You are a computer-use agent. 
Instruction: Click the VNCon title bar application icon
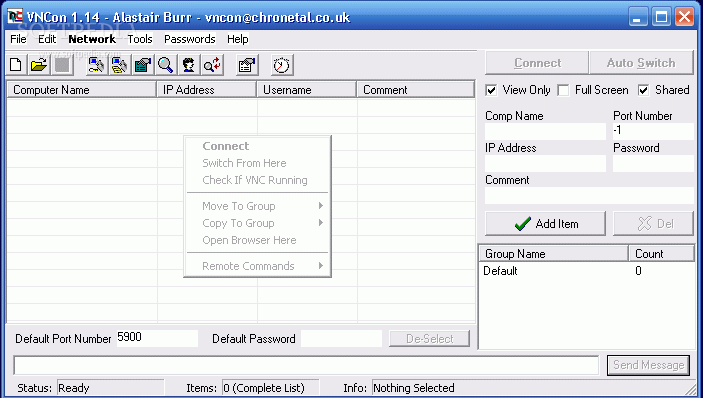coord(15,16)
